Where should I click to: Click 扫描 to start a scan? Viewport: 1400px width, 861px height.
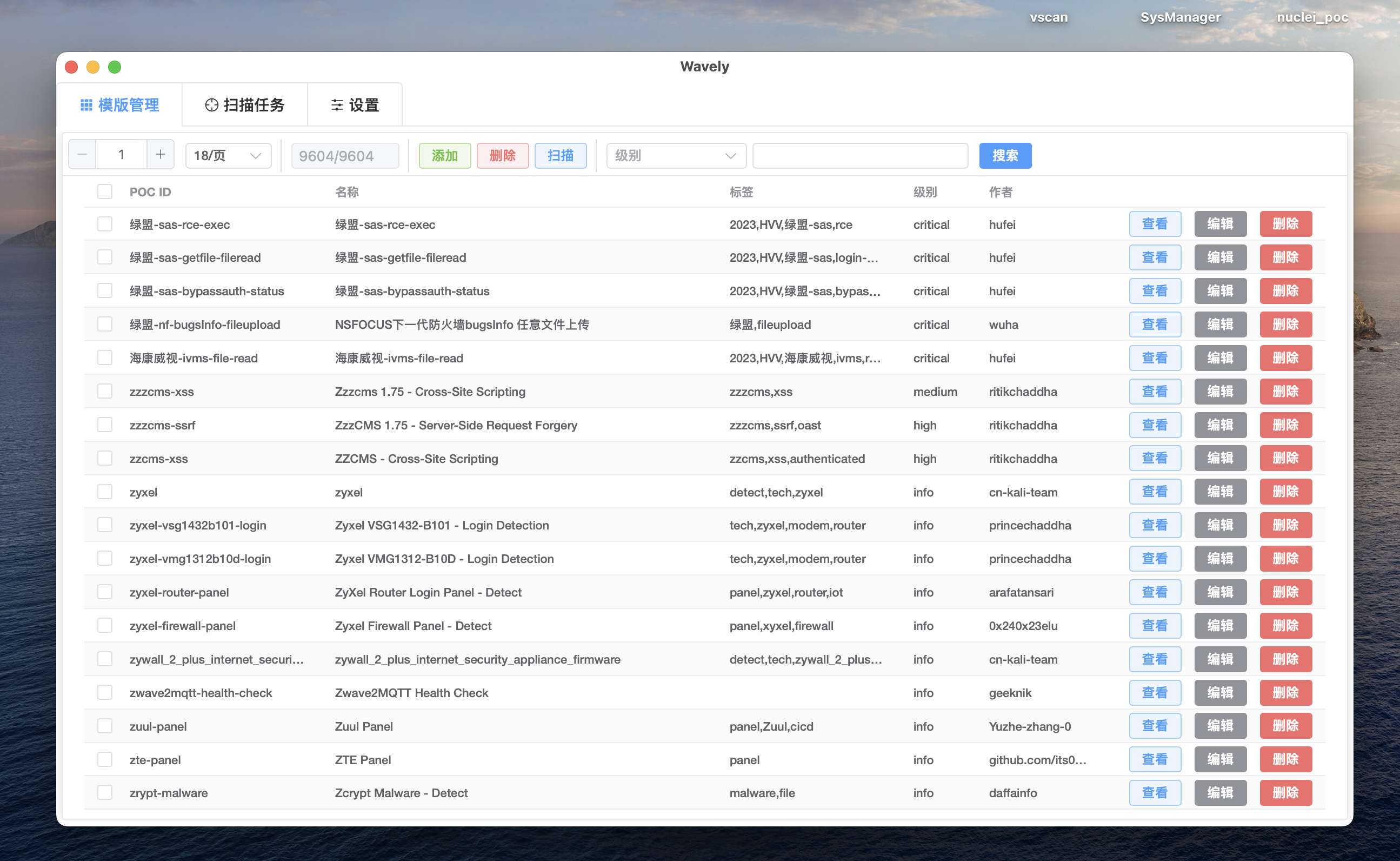pos(560,155)
